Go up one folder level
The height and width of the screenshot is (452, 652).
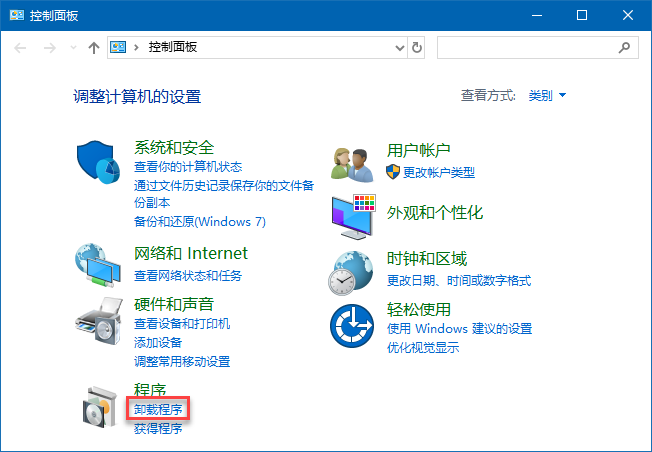pyautogui.click(x=94, y=48)
